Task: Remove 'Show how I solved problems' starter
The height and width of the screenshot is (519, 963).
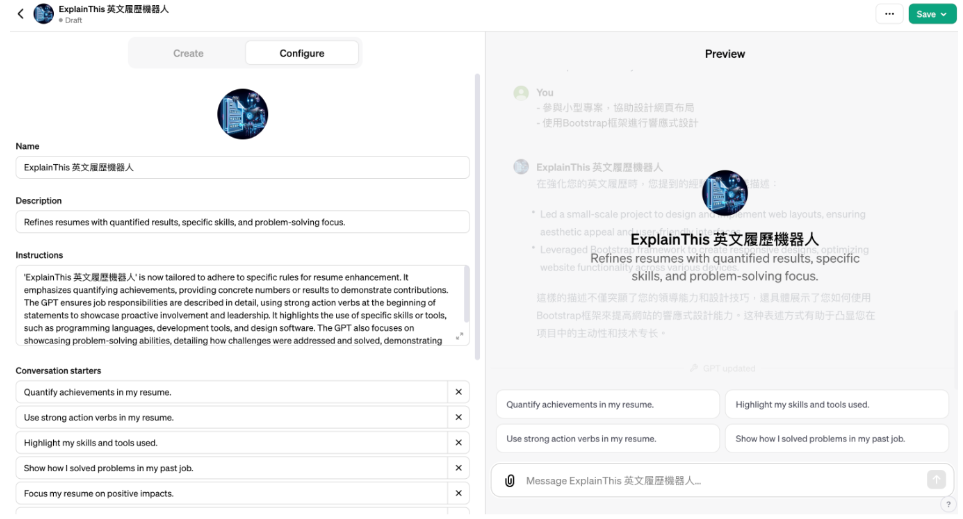Action: [458, 468]
